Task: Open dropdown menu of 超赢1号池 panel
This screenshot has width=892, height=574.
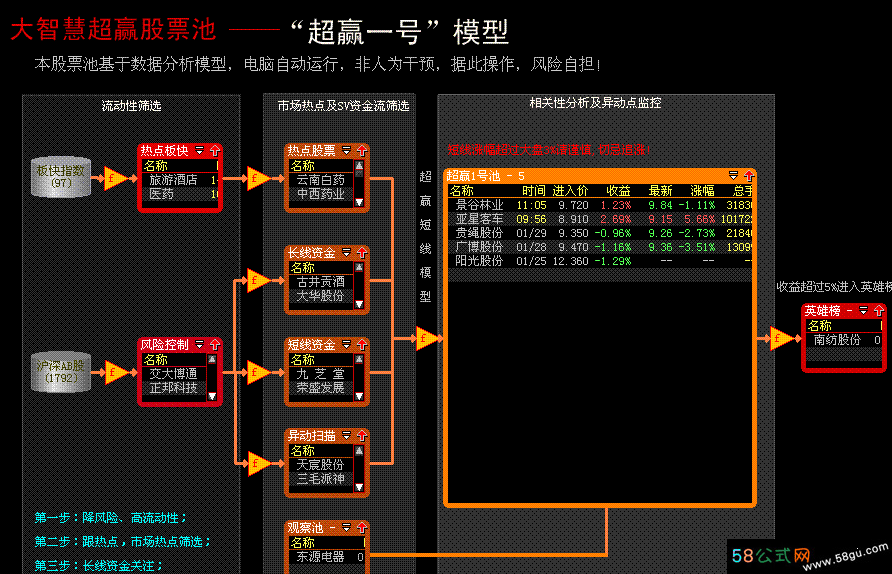Action: tap(733, 176)
